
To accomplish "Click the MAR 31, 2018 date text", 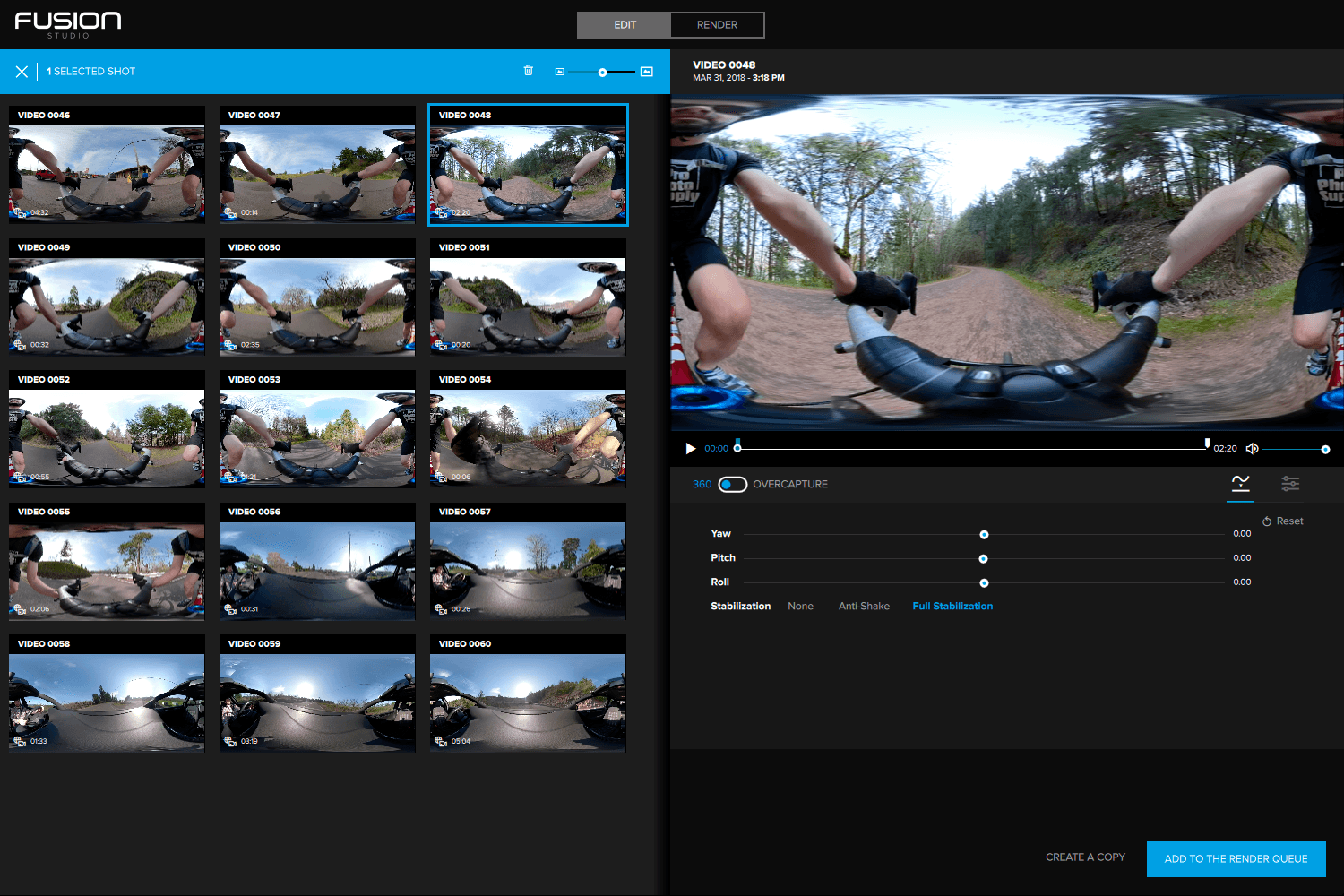I will tap(719, 78).
